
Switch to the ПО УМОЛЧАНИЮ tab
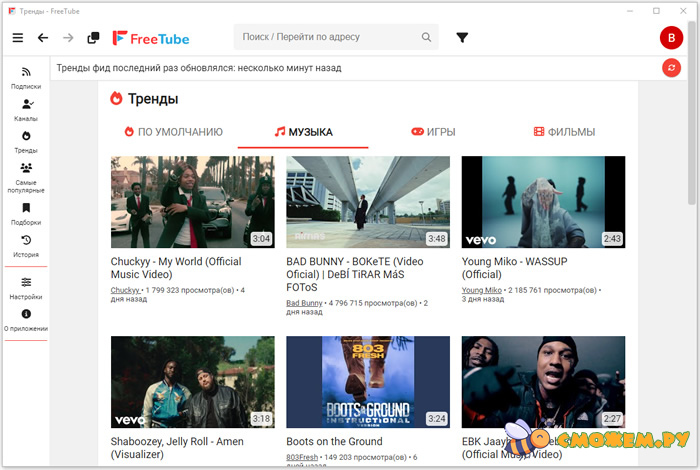(x=173, y=132)
